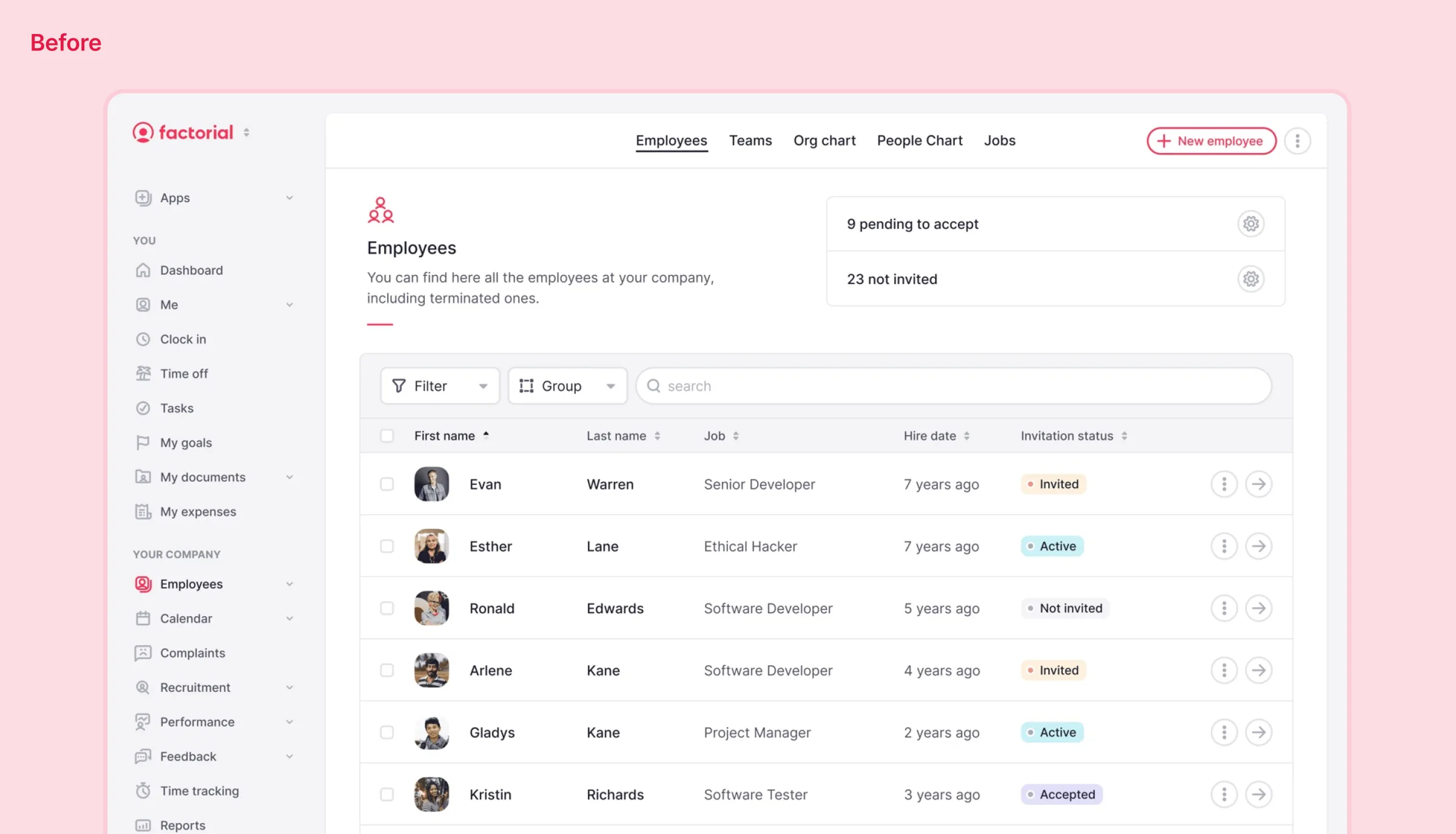Open Clock in from sidebar
Screen dimensions: 1456x834
(183, 339)
